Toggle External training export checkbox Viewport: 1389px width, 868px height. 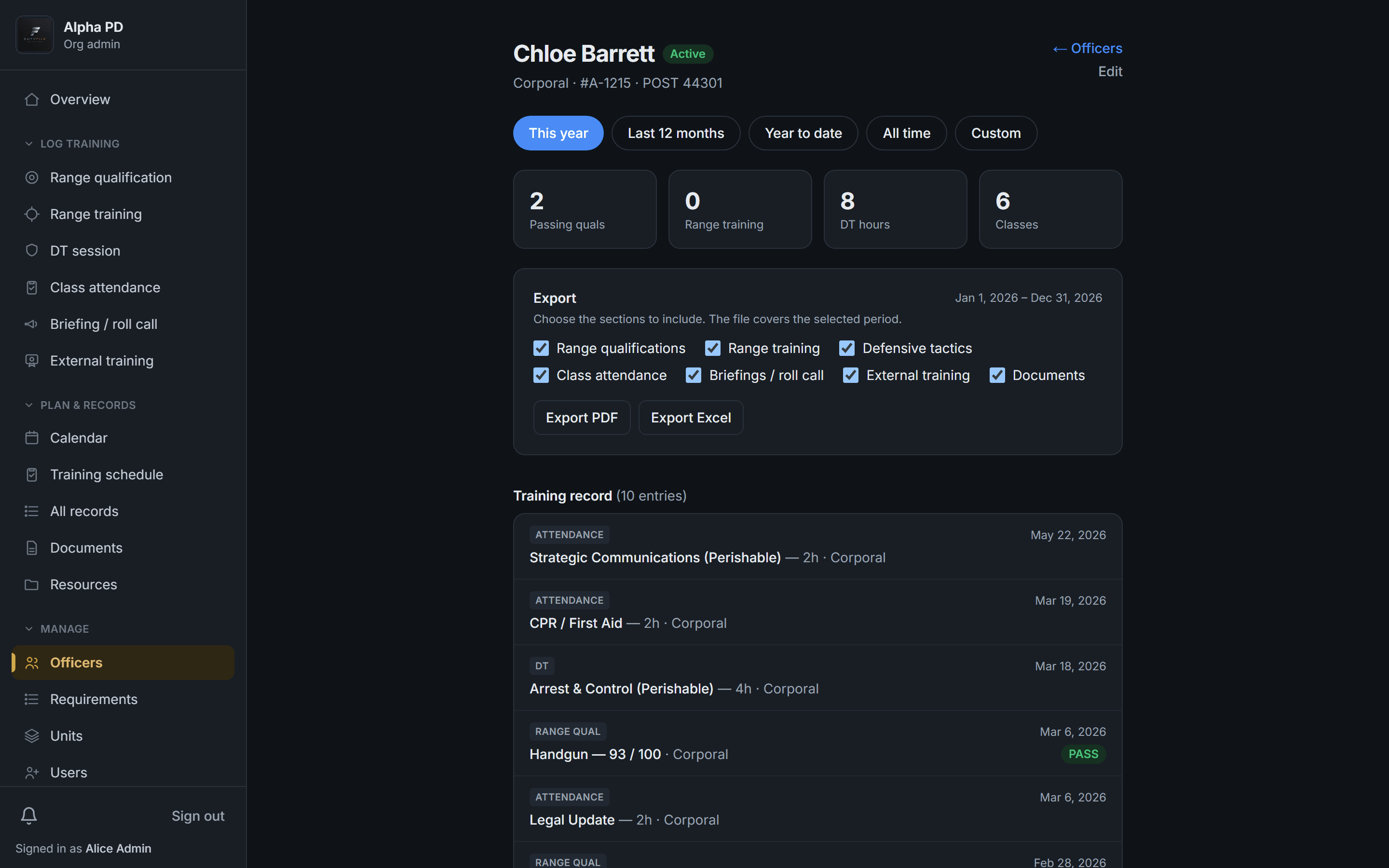coord(851,376)
